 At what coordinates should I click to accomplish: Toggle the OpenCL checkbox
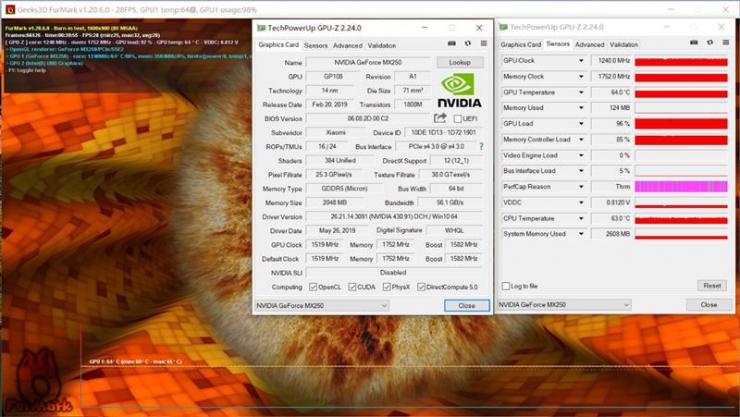(x=313, y=287)
